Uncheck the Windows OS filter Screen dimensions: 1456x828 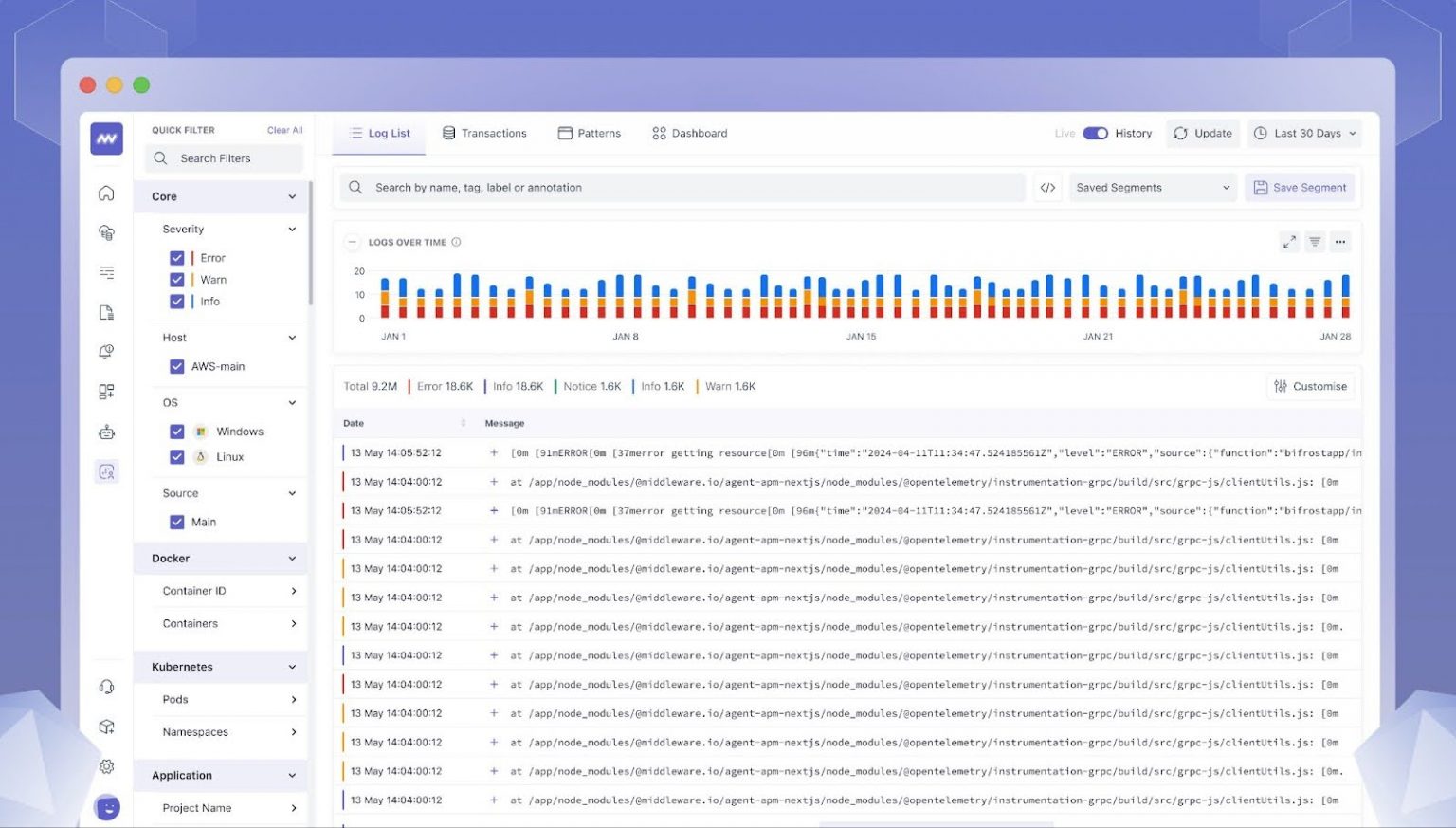(177, 431)
